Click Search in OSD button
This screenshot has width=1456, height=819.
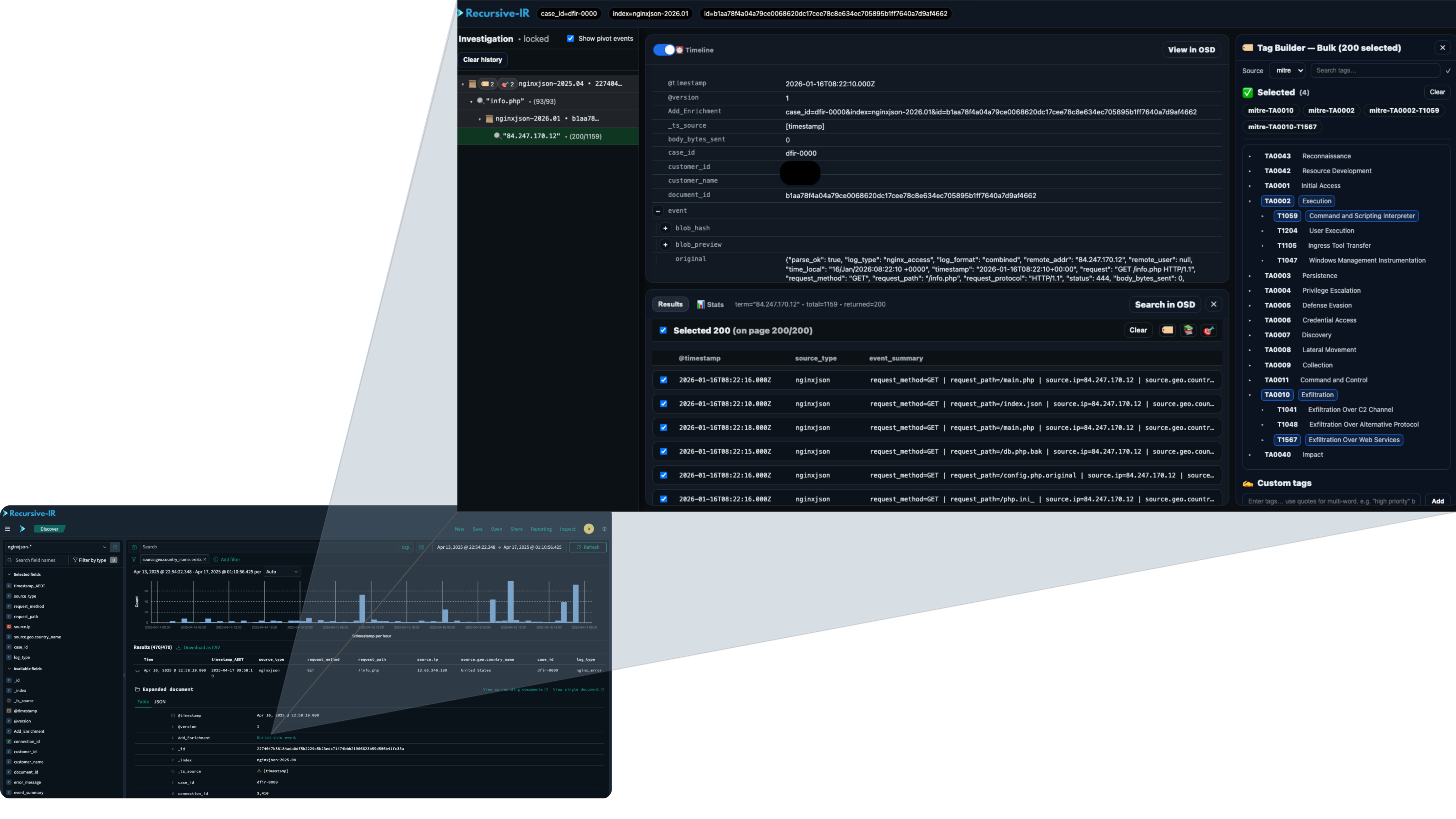(x=1165, y=304)
